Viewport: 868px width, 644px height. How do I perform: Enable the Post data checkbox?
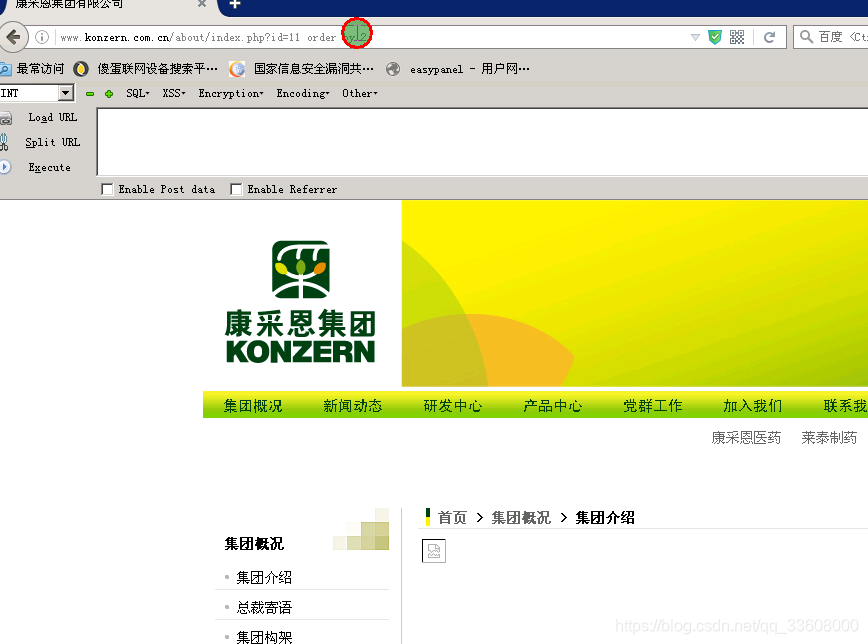107,189
